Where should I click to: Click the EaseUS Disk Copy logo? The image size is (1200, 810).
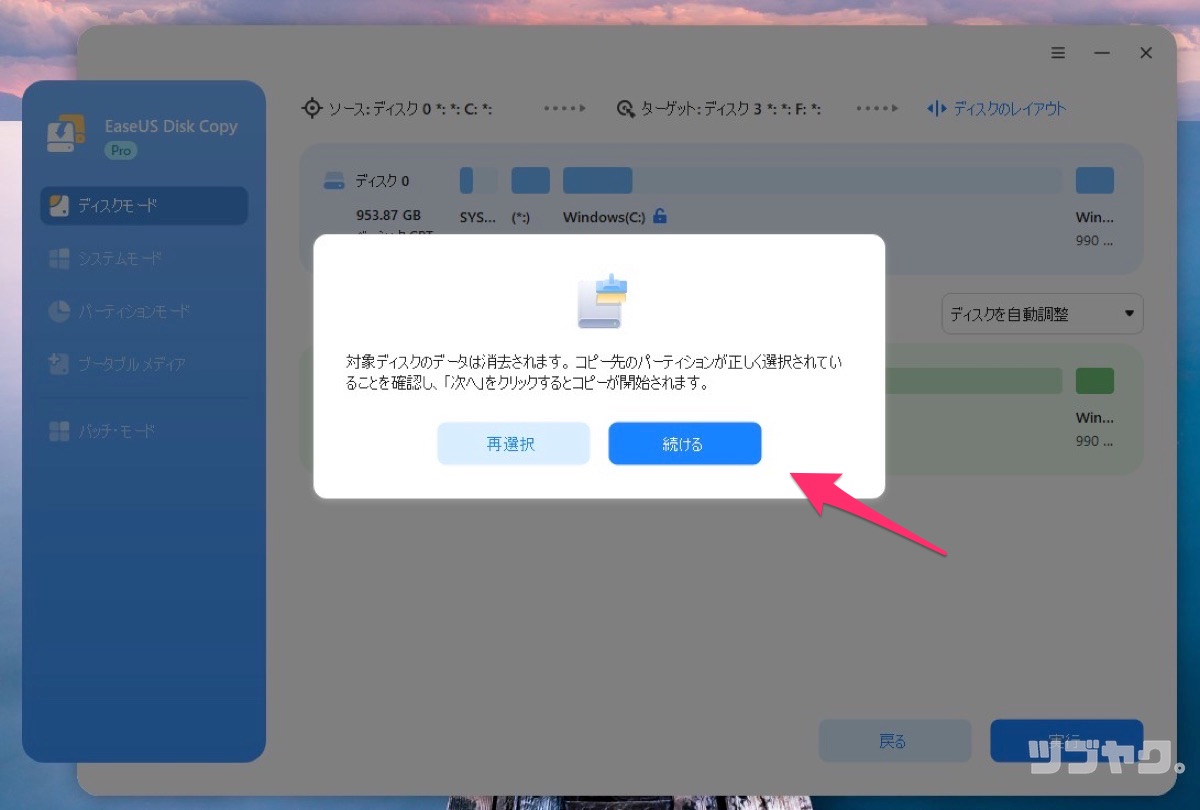pyautogui.click(x=65, y=133)
